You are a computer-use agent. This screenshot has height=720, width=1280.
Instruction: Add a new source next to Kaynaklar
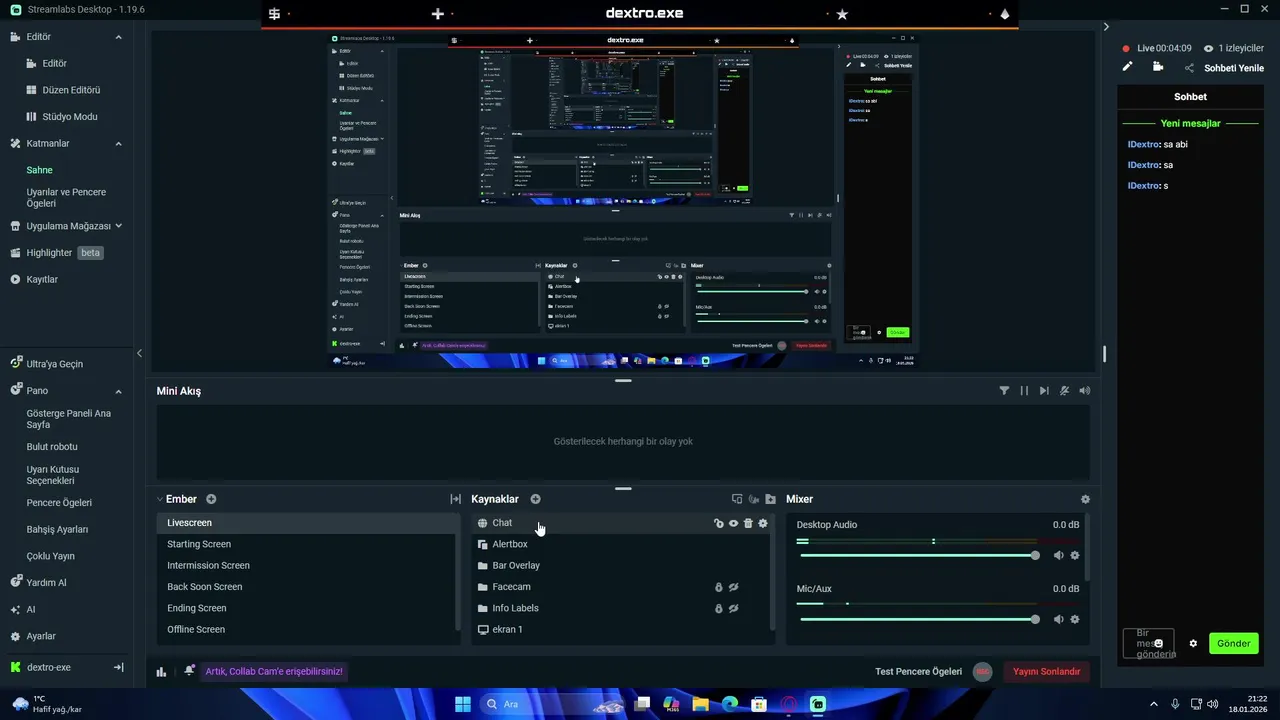click(535, 499)
